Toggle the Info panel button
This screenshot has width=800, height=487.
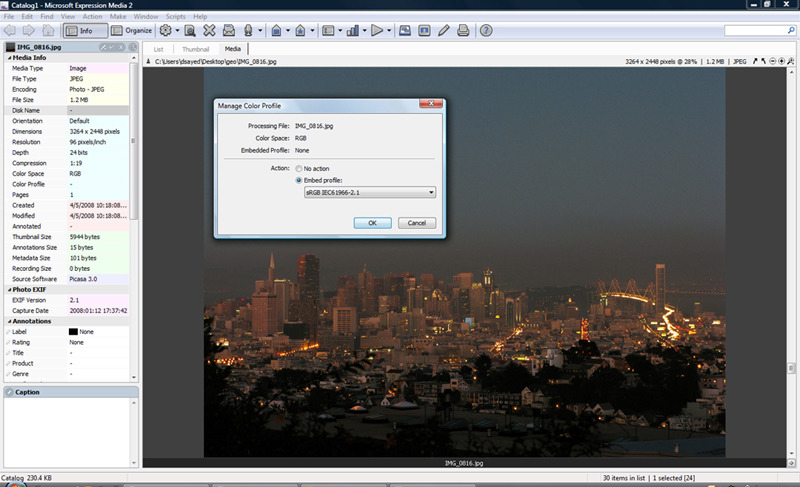85,31
